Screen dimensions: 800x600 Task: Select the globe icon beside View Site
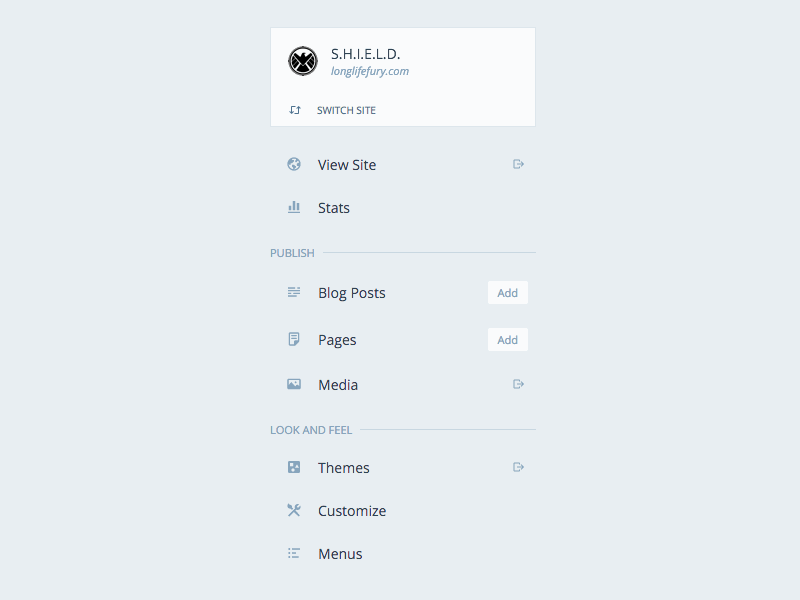(x=293, y=164)
